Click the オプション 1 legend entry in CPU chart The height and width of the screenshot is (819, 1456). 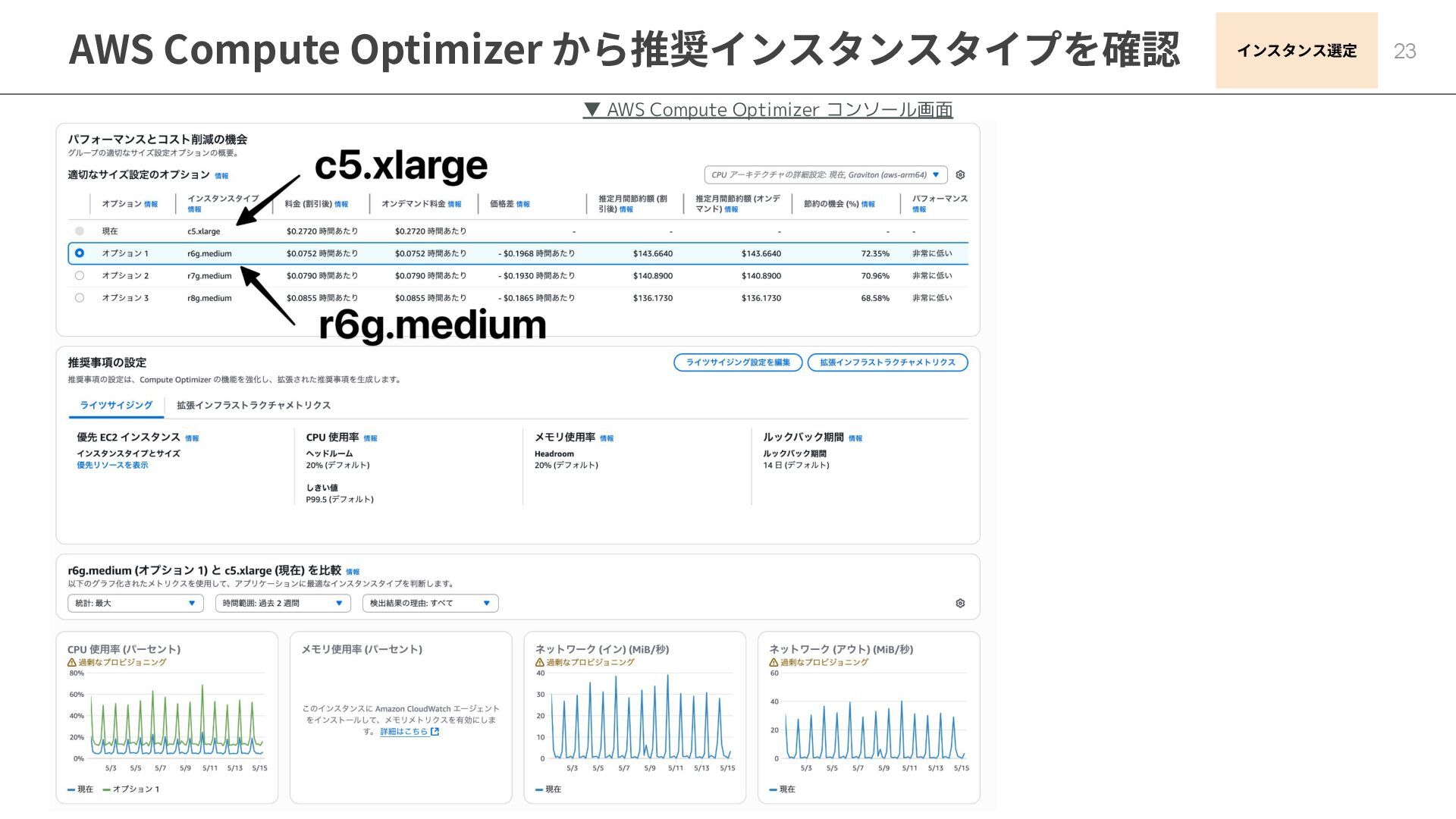click(131, 789)
